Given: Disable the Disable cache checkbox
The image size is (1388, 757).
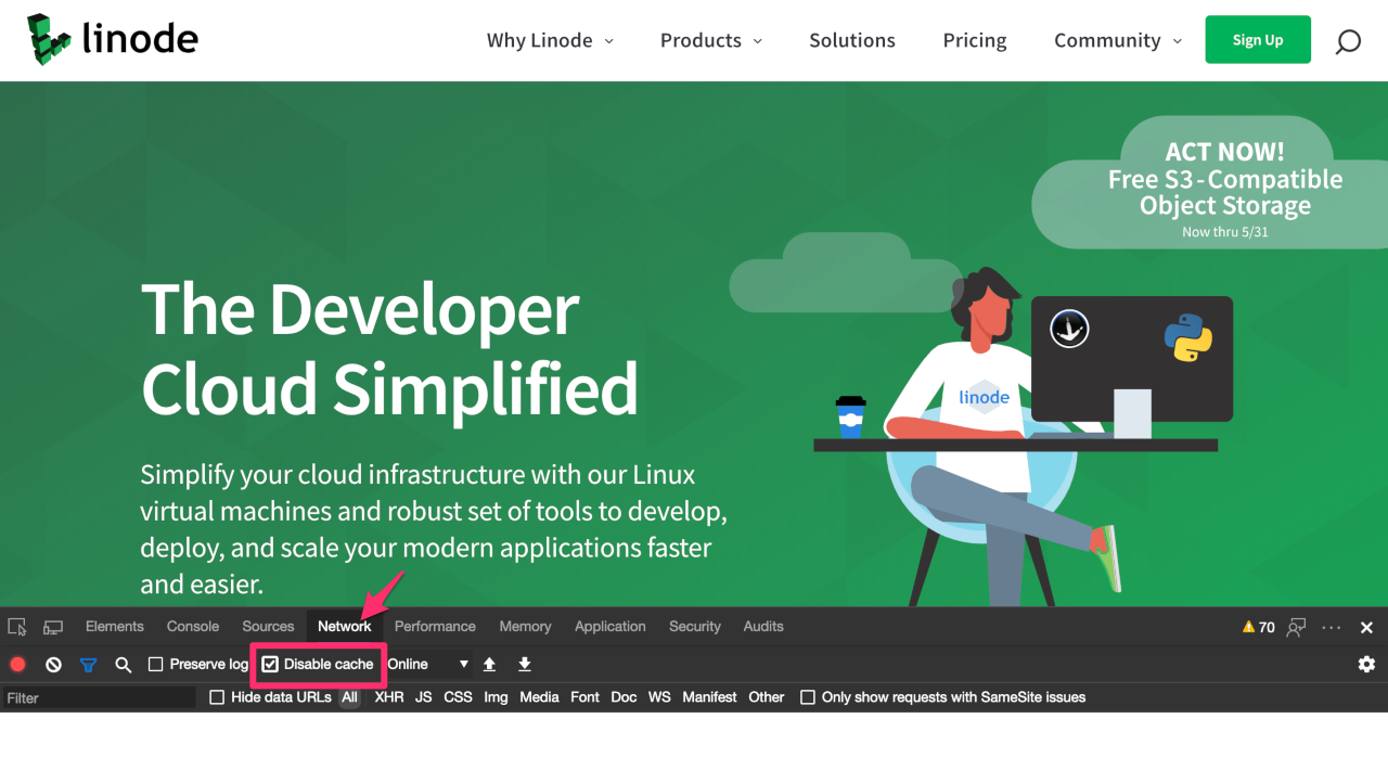Looking at the screenshot, I should [x=270, y=663].
